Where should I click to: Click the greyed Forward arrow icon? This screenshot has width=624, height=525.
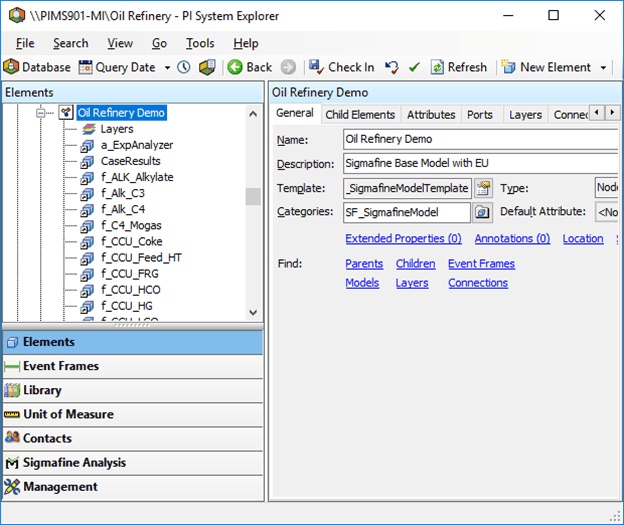pos(289,67)
